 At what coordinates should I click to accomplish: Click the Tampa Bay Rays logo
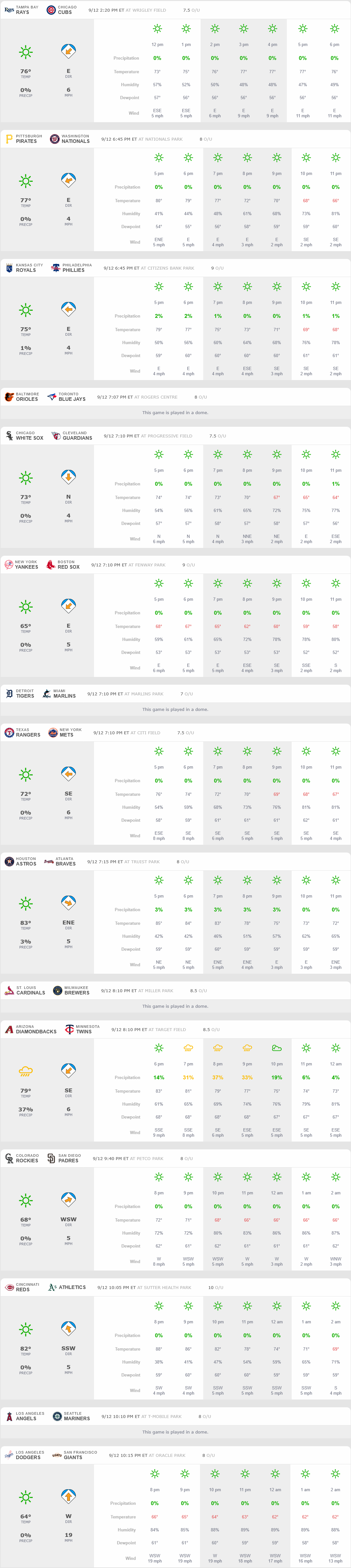point(8,10)
